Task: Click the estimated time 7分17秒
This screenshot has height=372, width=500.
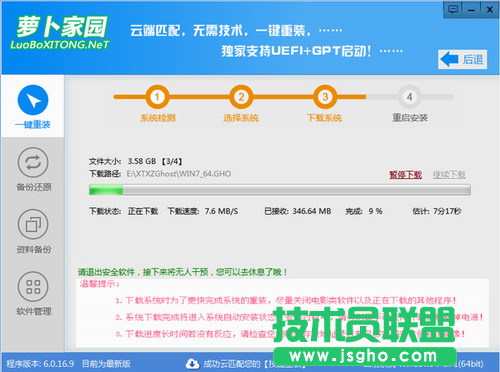Action: click(x=447, y=211)
